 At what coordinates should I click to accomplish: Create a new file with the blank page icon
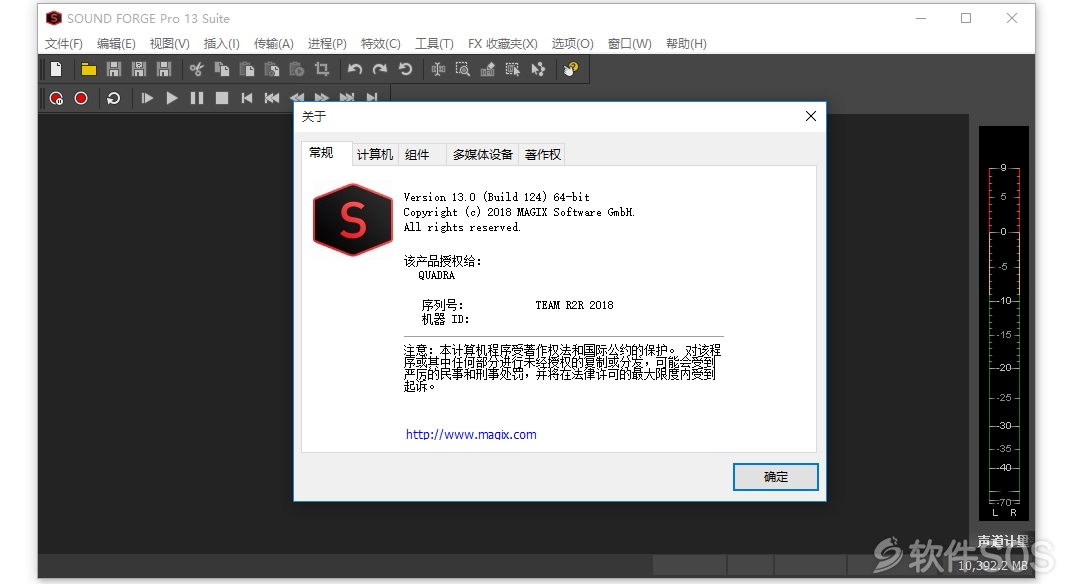pos(56,69)
